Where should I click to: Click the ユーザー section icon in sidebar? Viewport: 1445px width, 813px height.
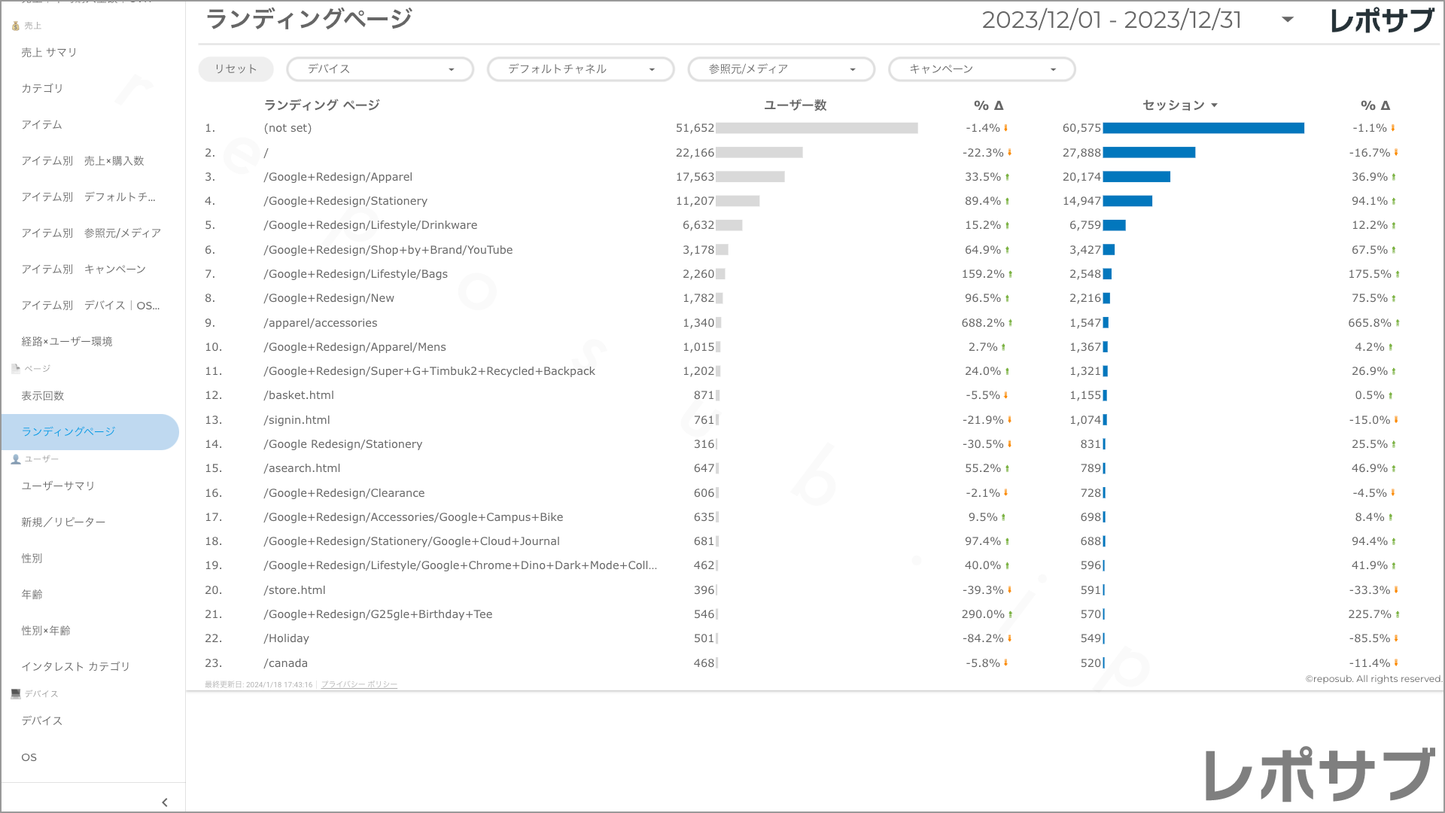point(15,459)
